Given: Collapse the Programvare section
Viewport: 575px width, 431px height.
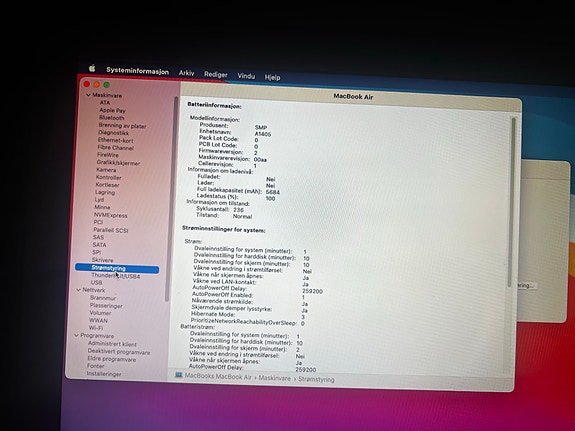Looking at the screenshot, I should [76, 335].
